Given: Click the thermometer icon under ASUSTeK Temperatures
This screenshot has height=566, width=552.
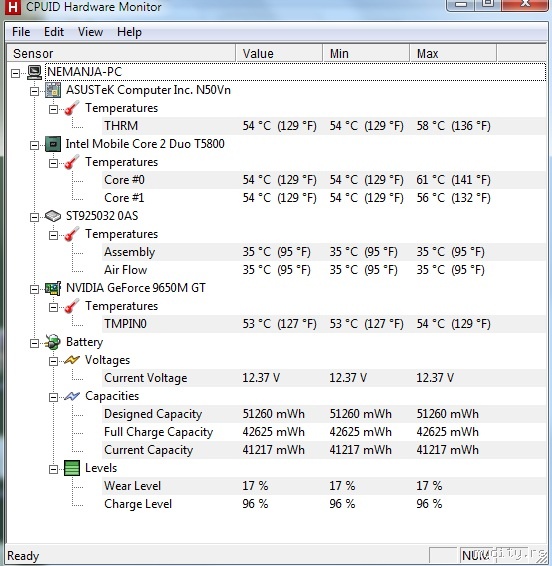Looking at the screenshot, I should (72, 108).
